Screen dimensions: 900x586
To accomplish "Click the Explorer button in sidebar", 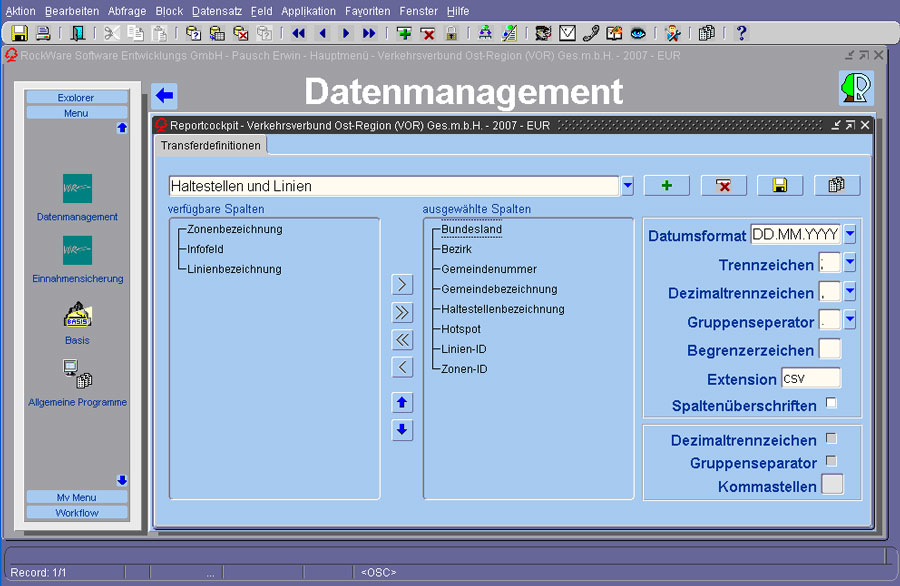I will (76, 98).
